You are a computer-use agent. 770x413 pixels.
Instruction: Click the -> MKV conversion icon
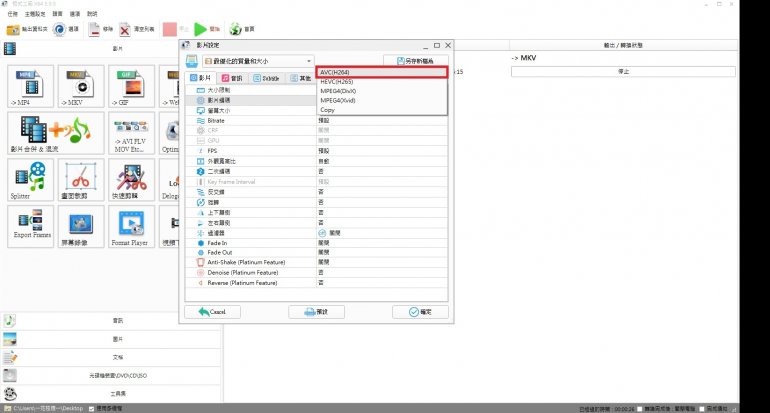click(x=81, y=86)
